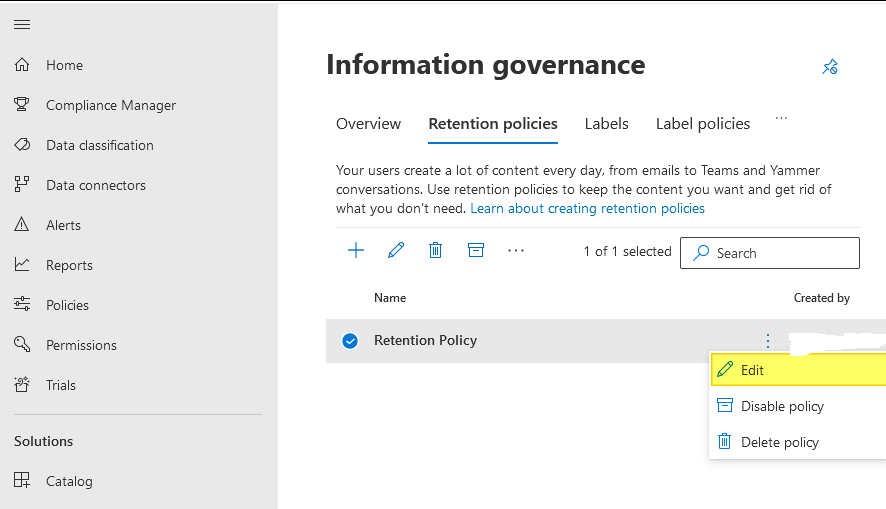Click the magnifier icon in Search box
The height and width of the screenshot is (509, 886).
click(x=701, y=253)
